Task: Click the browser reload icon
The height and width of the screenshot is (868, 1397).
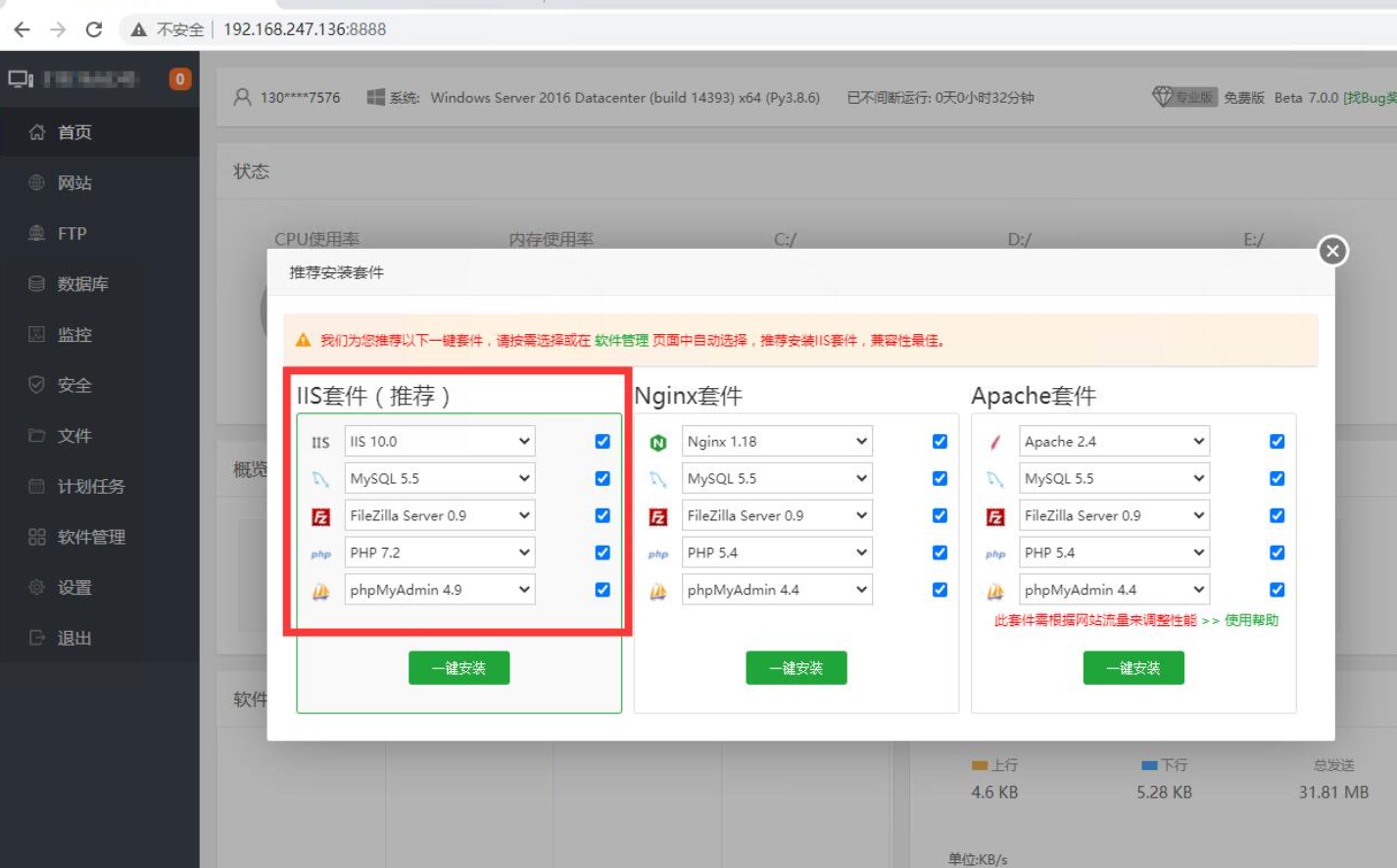Action: click(94, 29)
